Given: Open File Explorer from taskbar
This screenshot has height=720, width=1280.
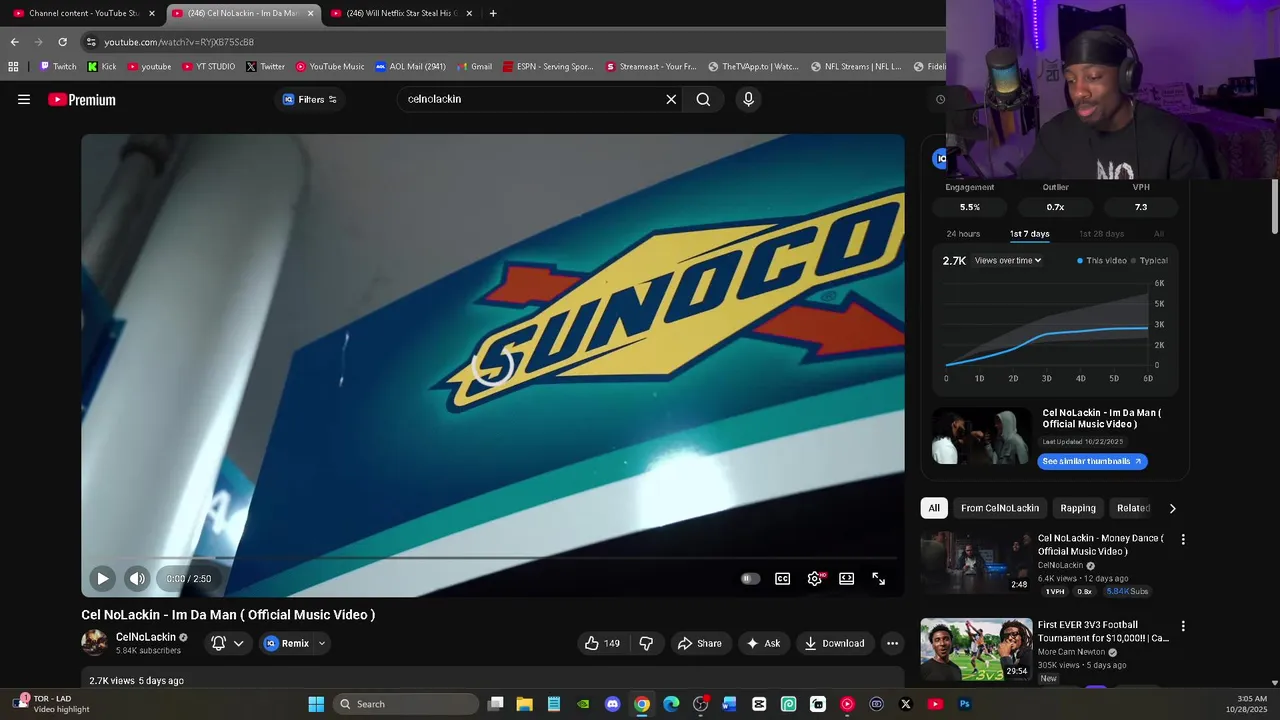Looking at the screenshot, I should point(524,704).
